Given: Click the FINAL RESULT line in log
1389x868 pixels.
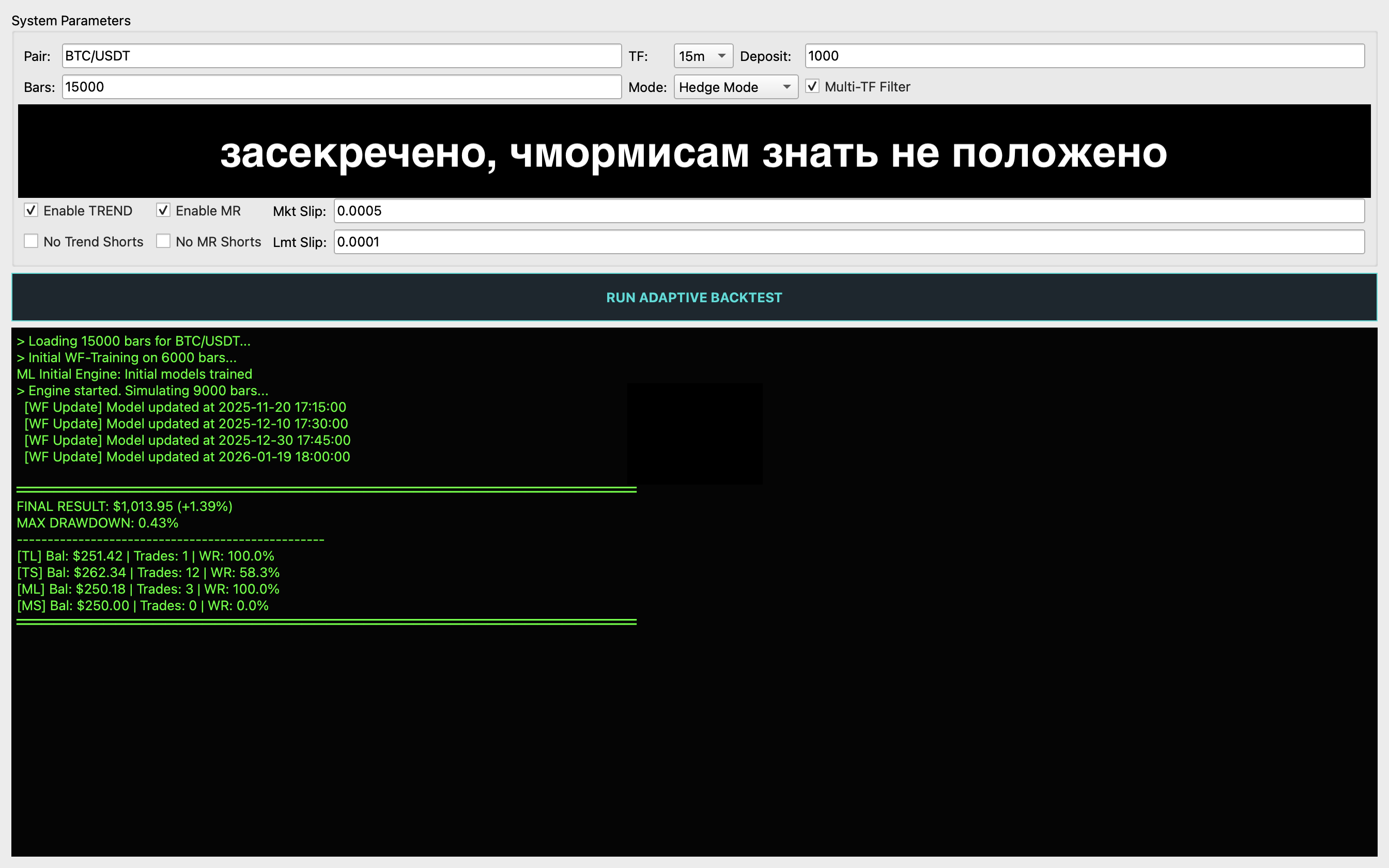Looking at the screenshot, I should pos(125,506).
